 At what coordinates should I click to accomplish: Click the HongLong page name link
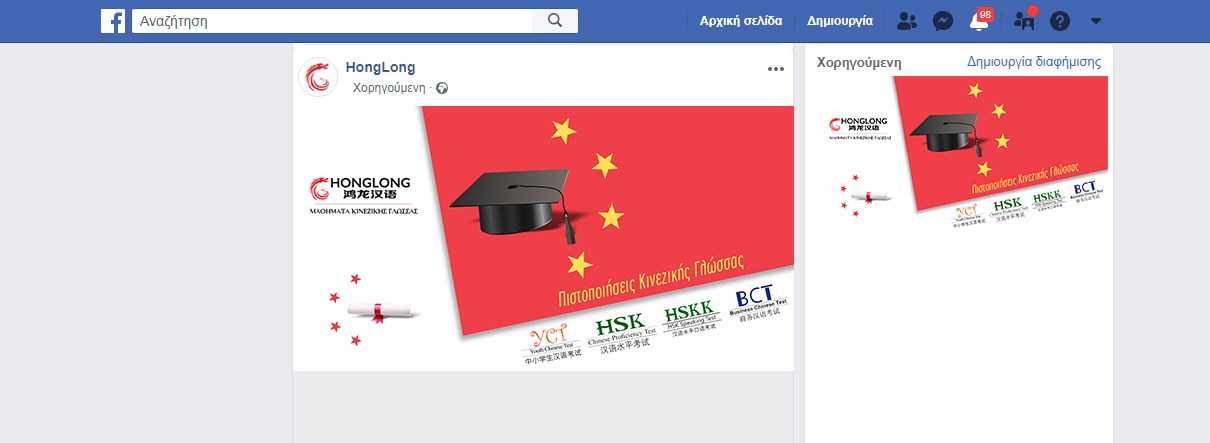pyautogui.click(x=380, y=67)
